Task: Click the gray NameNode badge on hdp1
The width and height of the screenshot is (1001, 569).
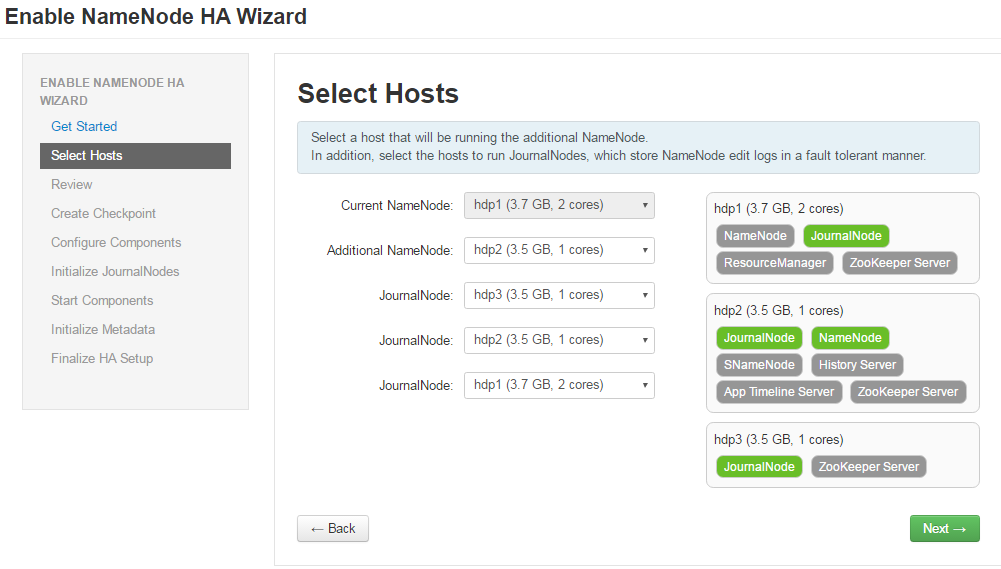Action: click(x=755, y=236)
